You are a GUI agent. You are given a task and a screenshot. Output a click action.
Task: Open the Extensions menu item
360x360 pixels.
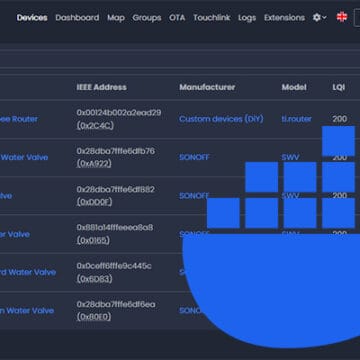(284, 18)
